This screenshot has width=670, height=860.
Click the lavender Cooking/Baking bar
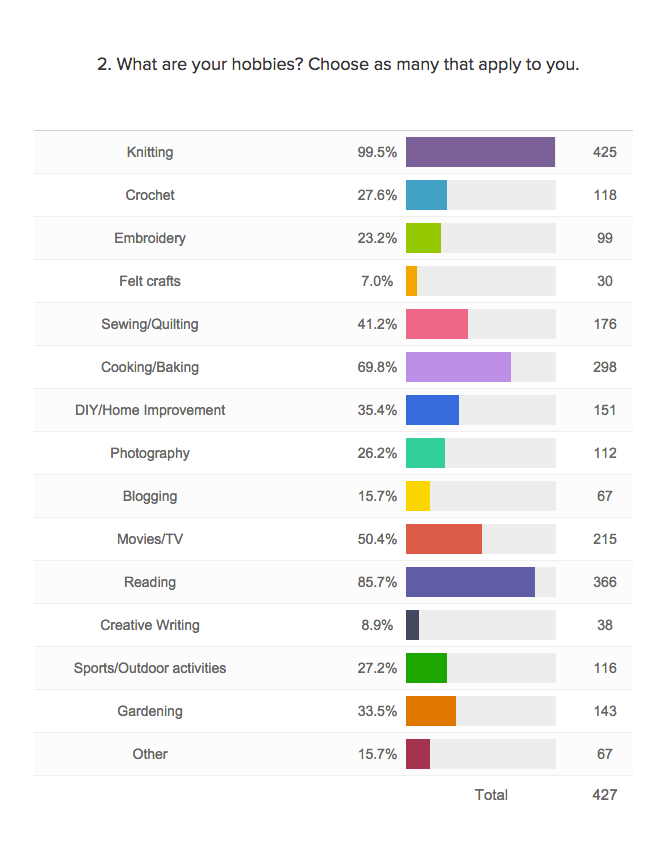(458, 367)
